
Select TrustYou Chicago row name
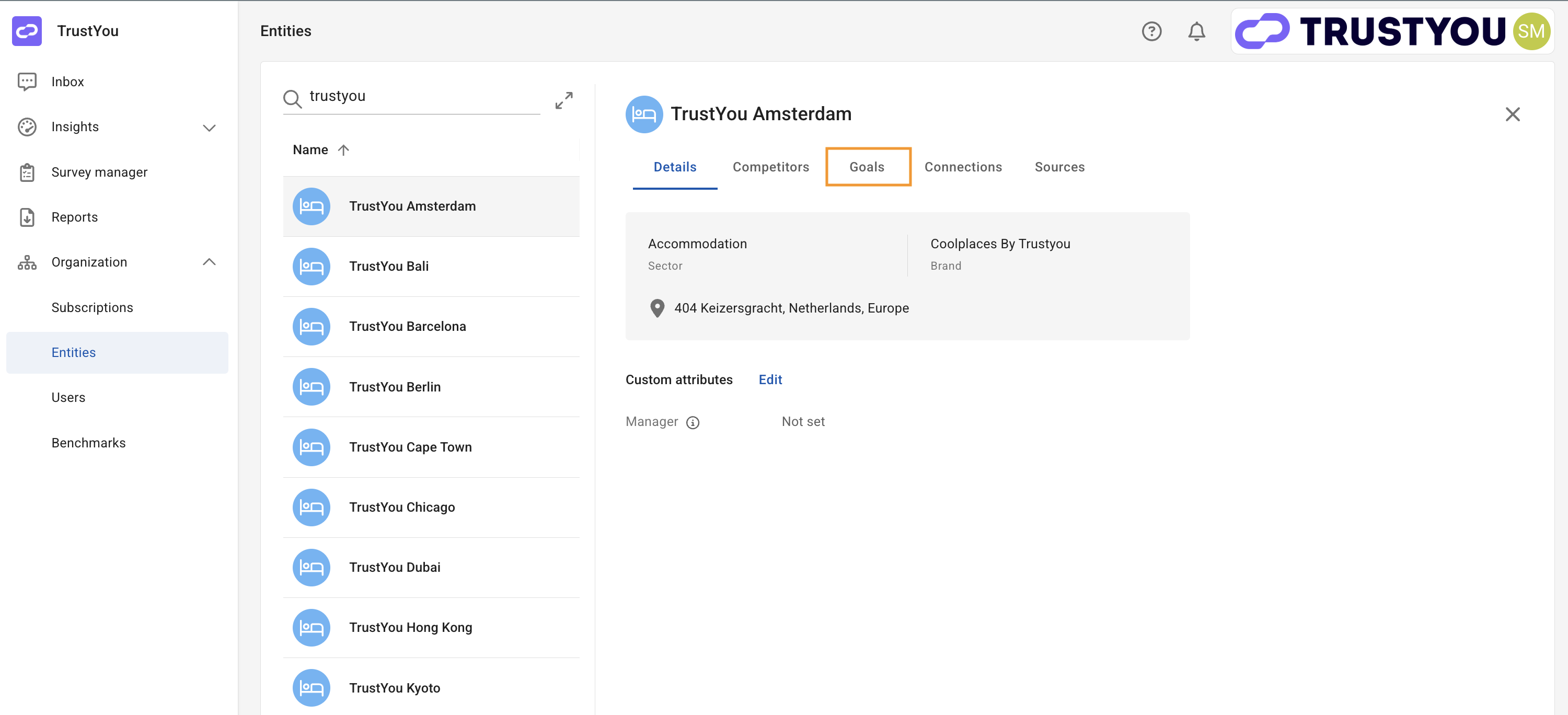(x=402, y=508)
